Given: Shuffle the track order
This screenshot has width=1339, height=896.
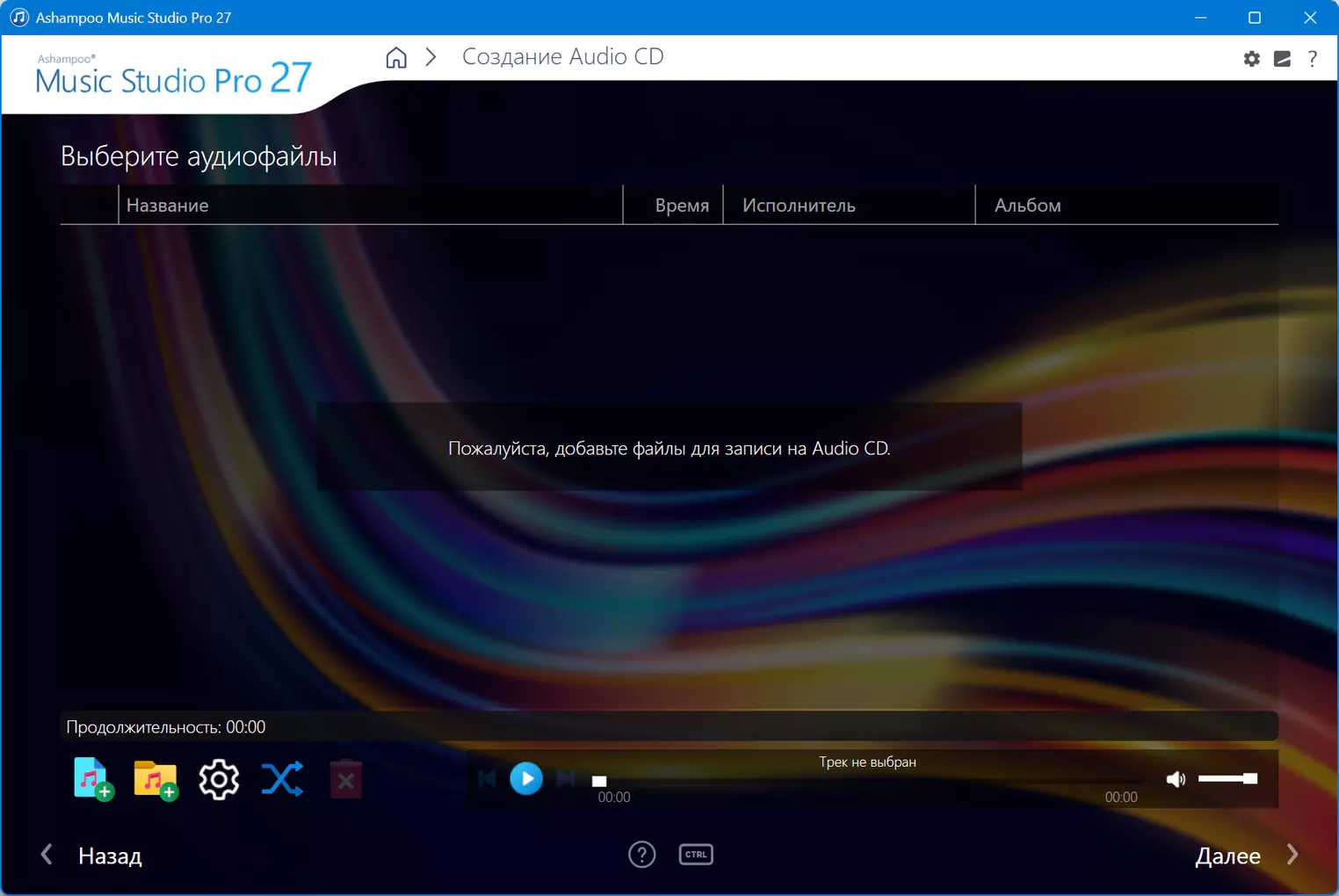Looking at the screenshot, I should 282,779.
